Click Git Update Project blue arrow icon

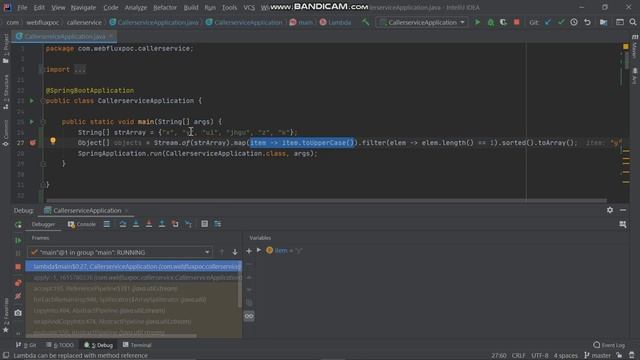point(548,22)
